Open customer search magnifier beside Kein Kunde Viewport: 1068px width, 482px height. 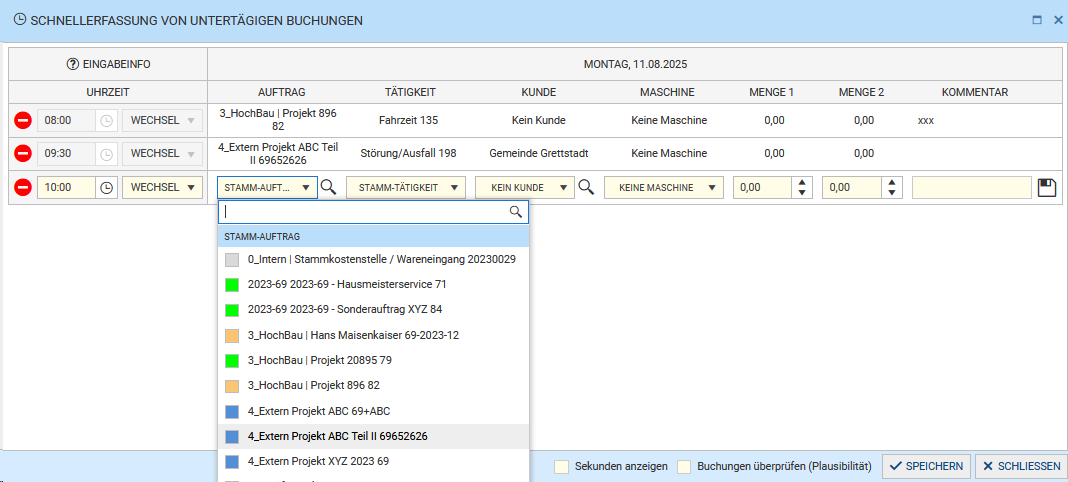(x=586, y=187)
